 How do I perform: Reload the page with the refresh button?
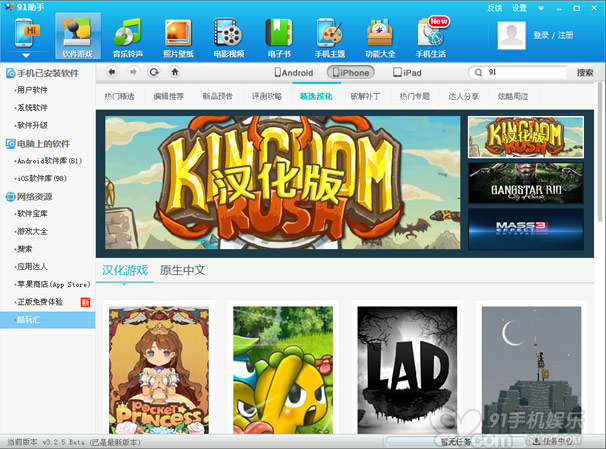[x=154, y=72]
